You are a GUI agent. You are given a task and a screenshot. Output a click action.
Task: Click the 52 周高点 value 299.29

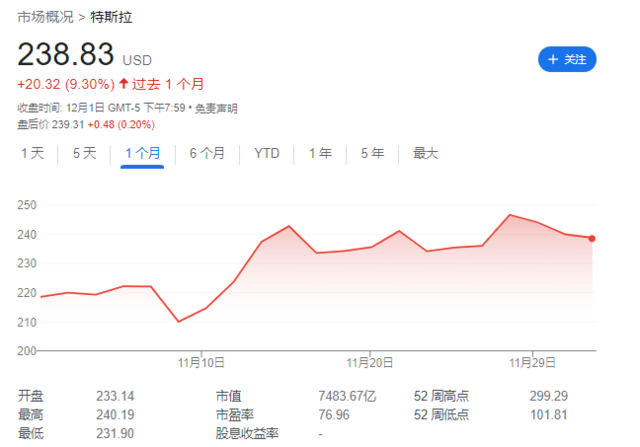tap(549, 396)
